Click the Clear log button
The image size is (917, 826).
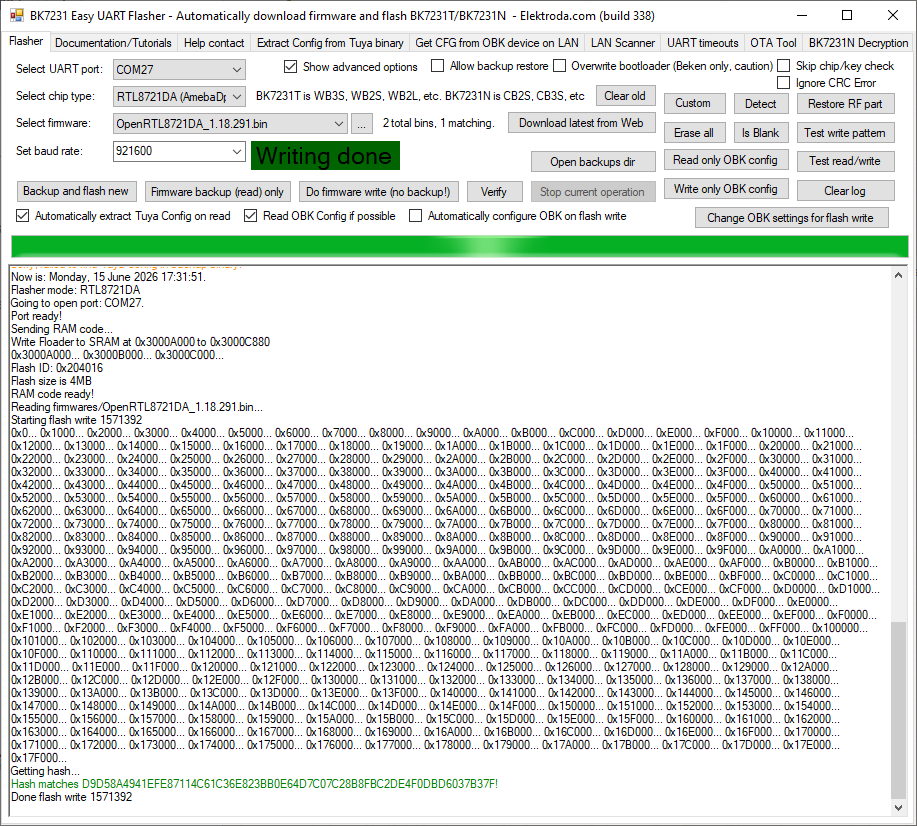(x=845, y=191)
